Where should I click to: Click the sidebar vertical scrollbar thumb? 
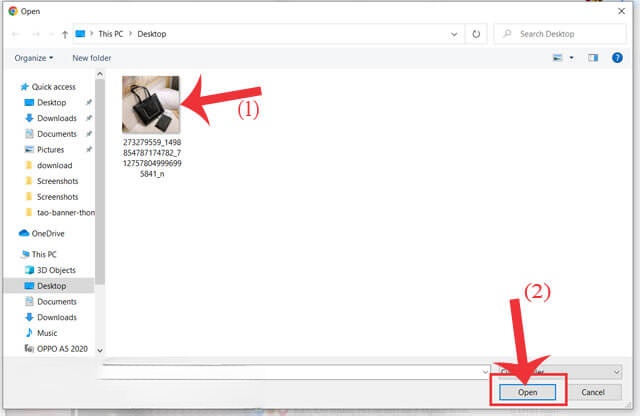pos(100,182)
